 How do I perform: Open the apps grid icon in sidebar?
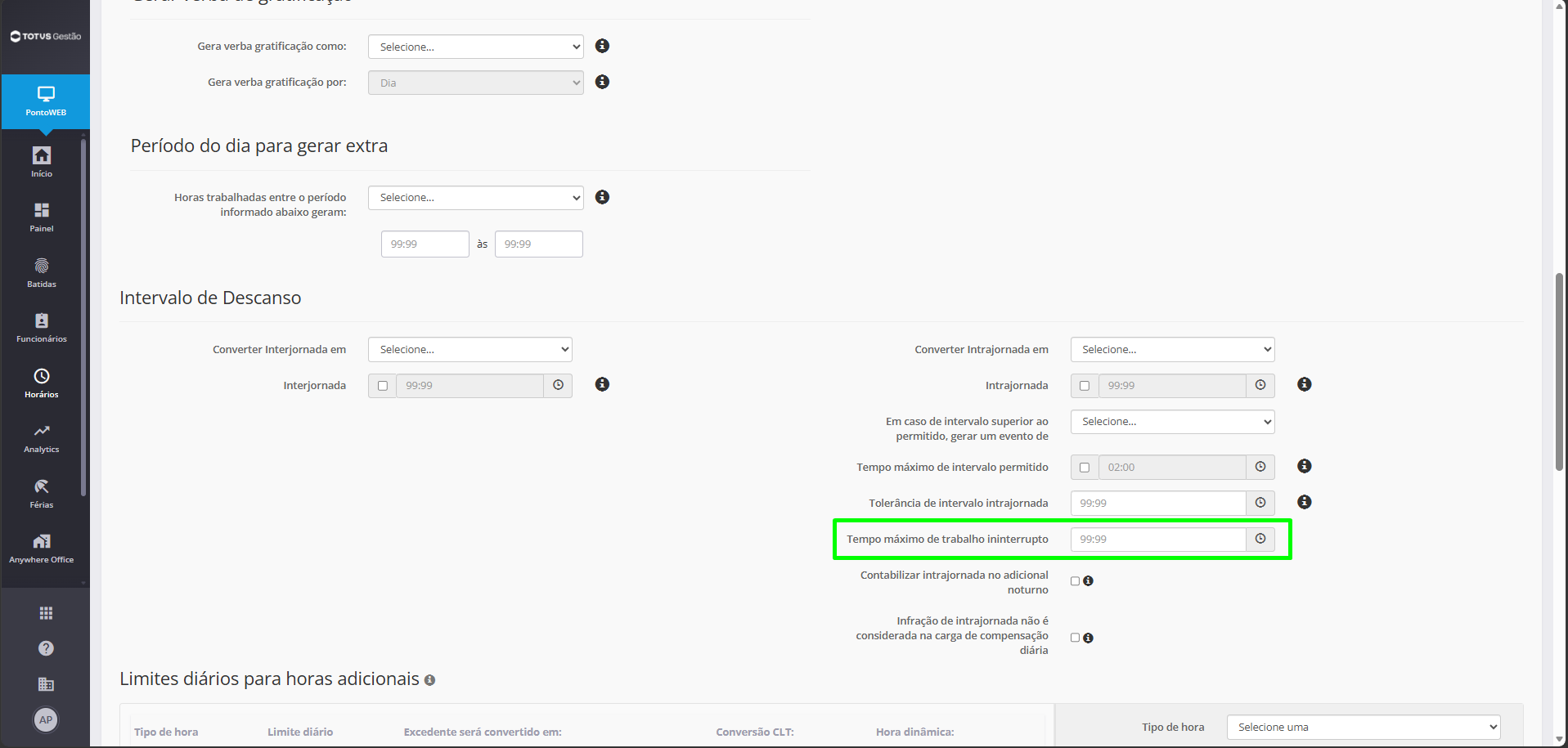pyautogui.click(x=46, y=613)
